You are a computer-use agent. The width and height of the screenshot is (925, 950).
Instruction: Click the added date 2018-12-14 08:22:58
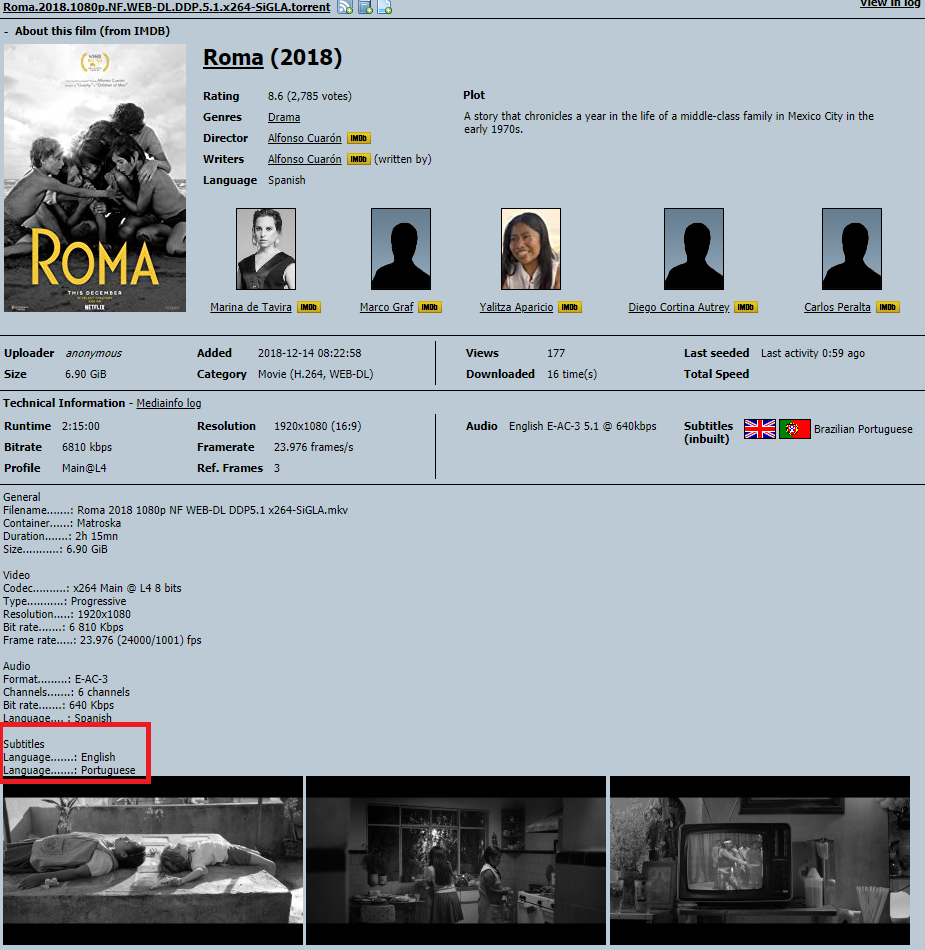coord(310,353)
